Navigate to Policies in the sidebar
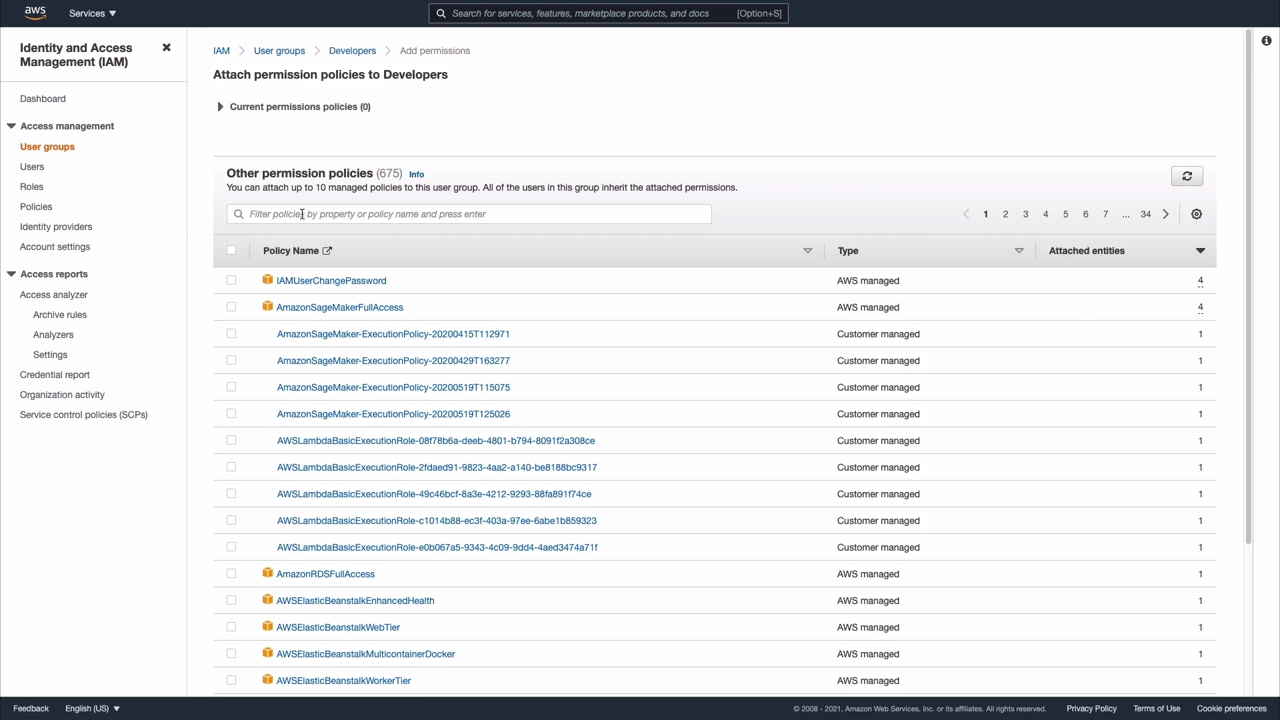Image resolution: width=1280 pixels, height=720 pixels. tap(36, 207)
